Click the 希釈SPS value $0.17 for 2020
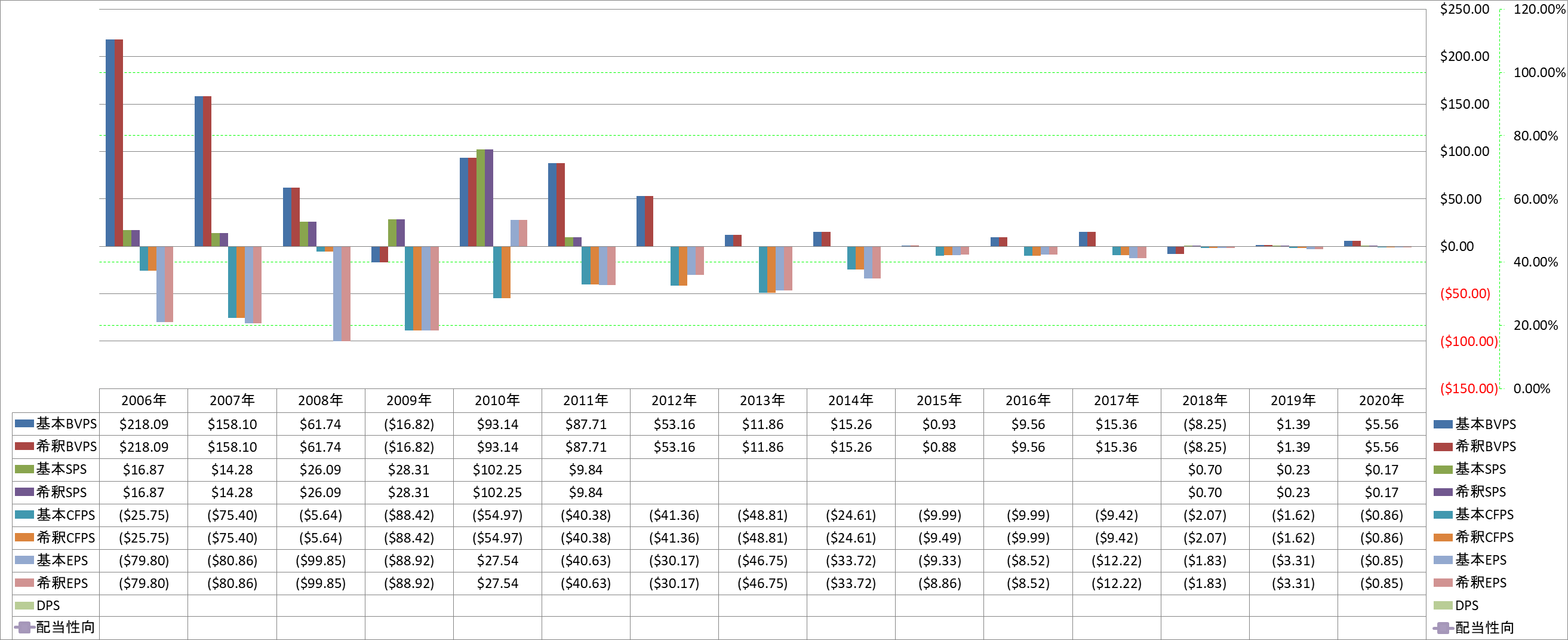 [x=1382, y=492]
